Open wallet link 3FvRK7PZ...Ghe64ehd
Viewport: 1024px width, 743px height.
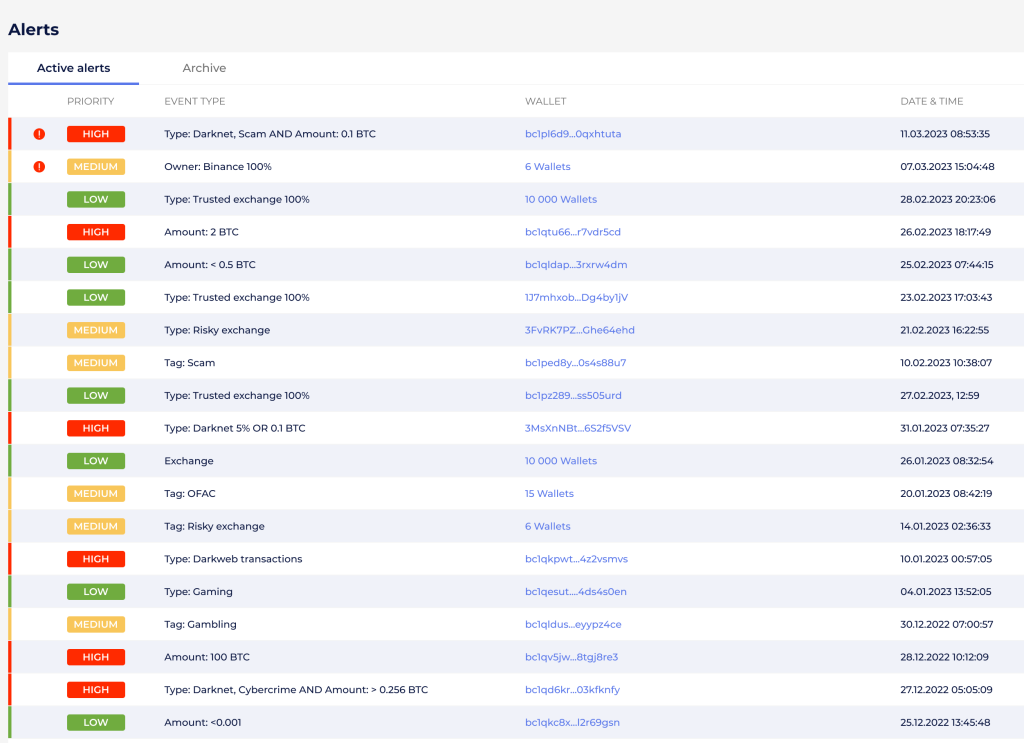click(x=579, y=330)
